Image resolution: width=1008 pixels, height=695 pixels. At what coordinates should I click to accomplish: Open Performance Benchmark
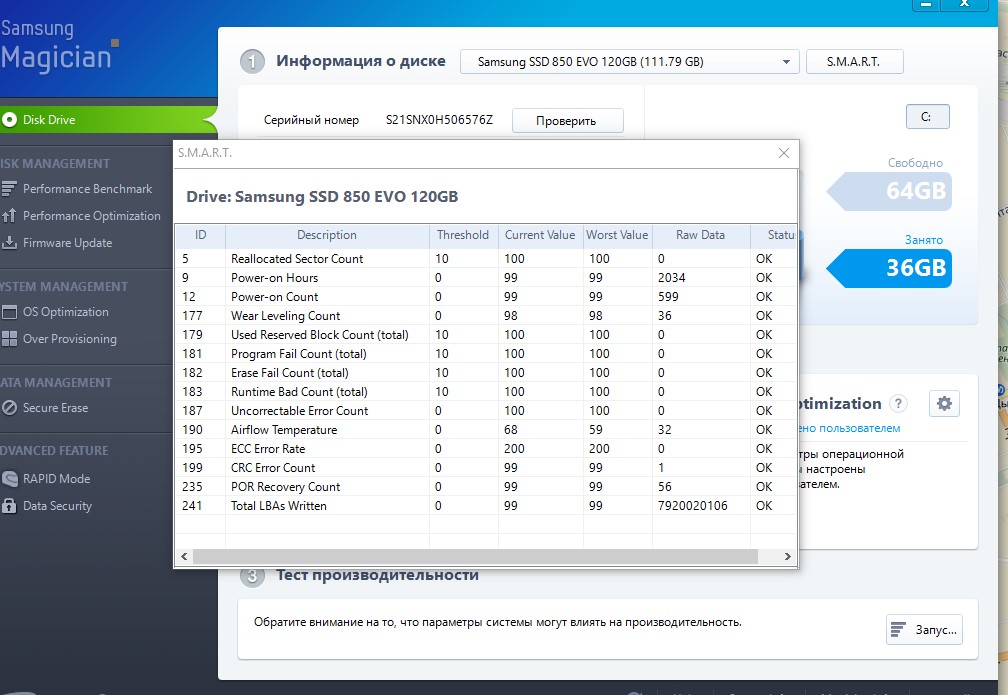click(x=87, y=188)
